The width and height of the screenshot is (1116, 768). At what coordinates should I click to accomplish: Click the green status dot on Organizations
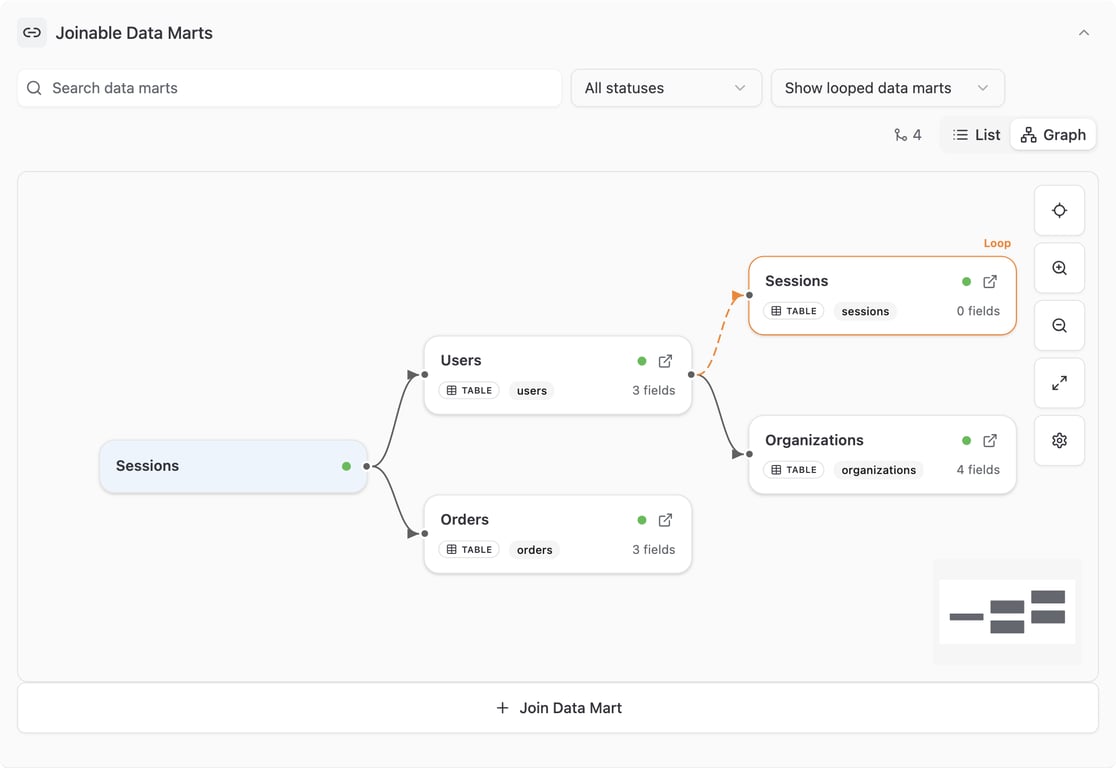click(x=966, y=441)
